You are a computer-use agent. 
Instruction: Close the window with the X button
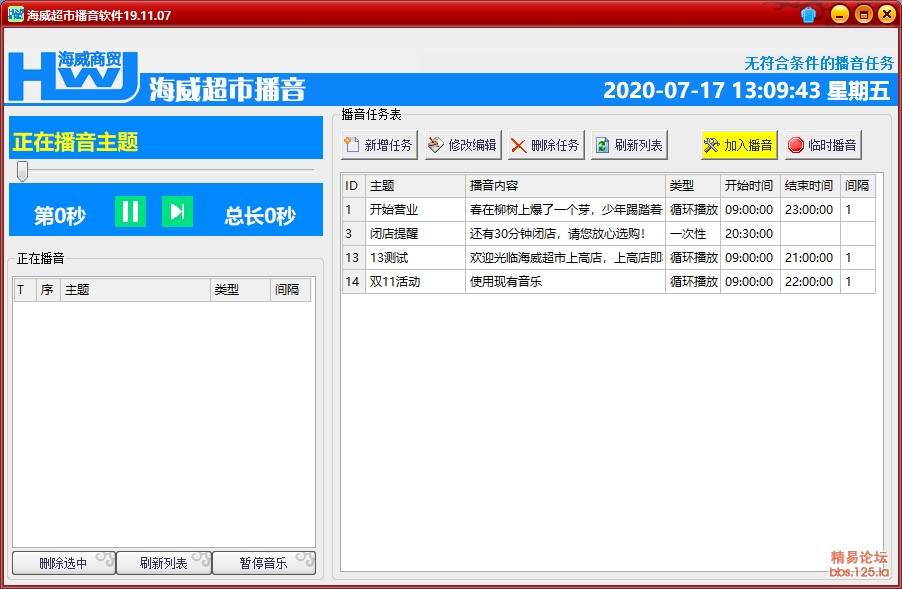tap(887, 14)
